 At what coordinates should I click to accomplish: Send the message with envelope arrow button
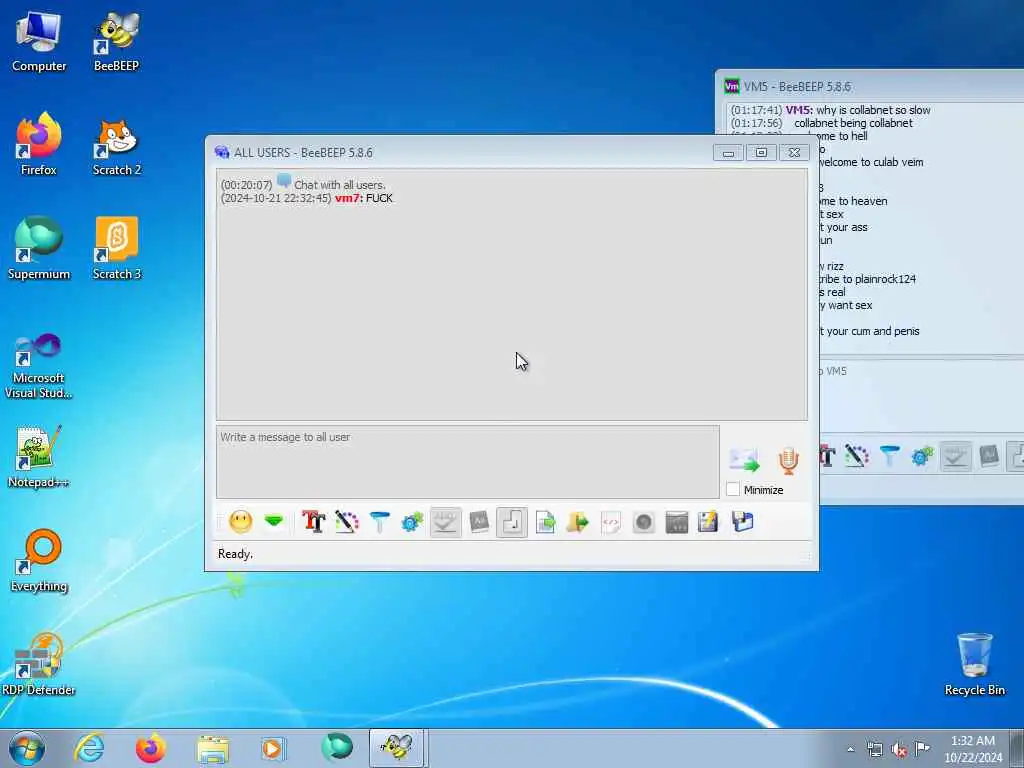[744, 460]
